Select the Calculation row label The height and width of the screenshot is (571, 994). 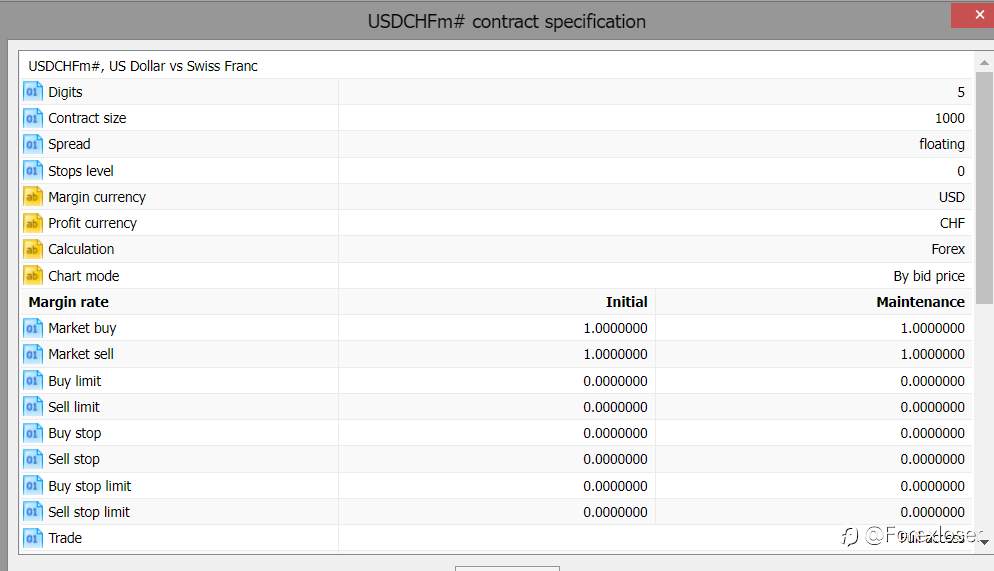(x=81, y=249)
